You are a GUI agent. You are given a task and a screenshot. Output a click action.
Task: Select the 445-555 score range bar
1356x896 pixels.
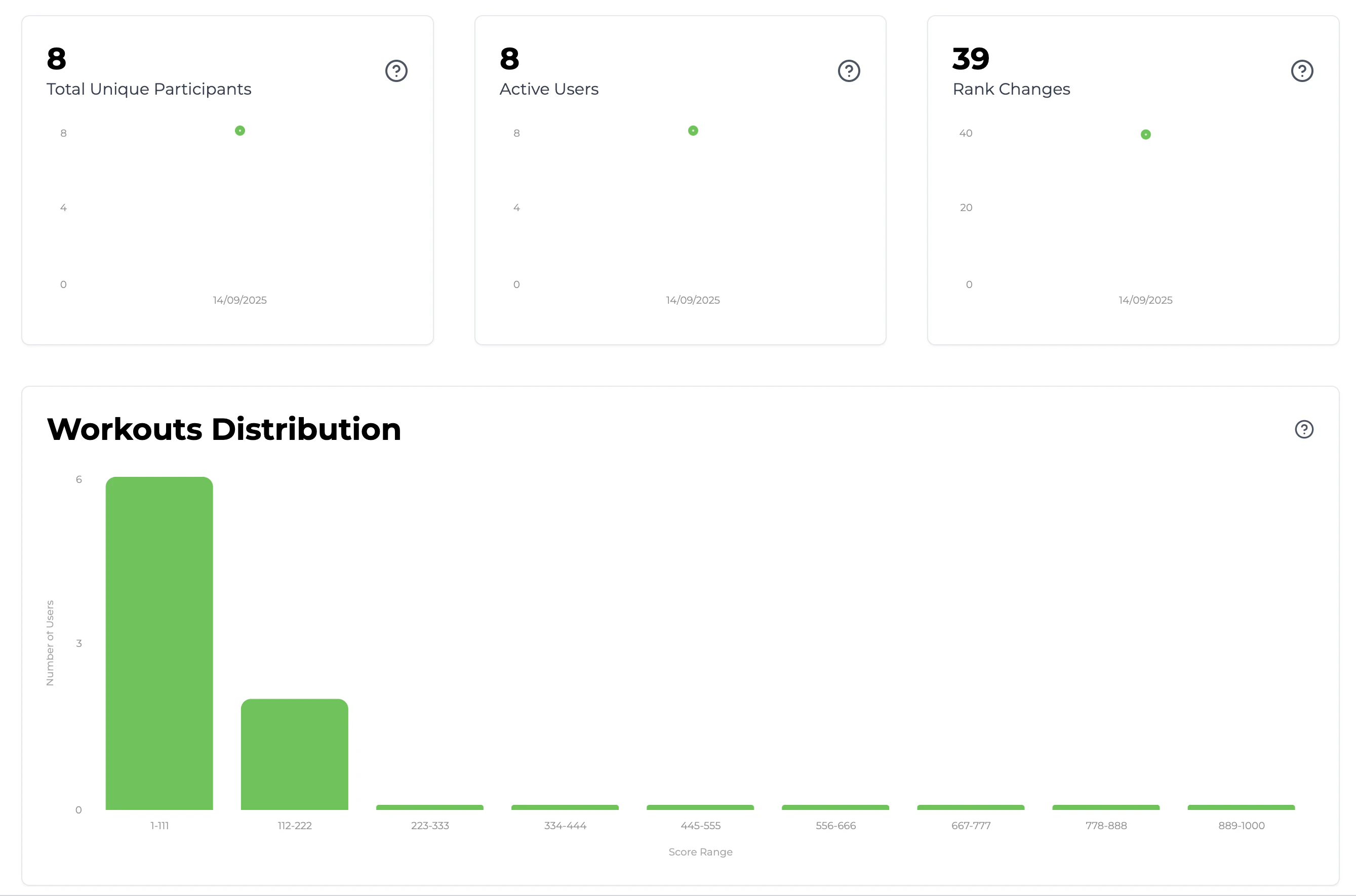point(700,807)
